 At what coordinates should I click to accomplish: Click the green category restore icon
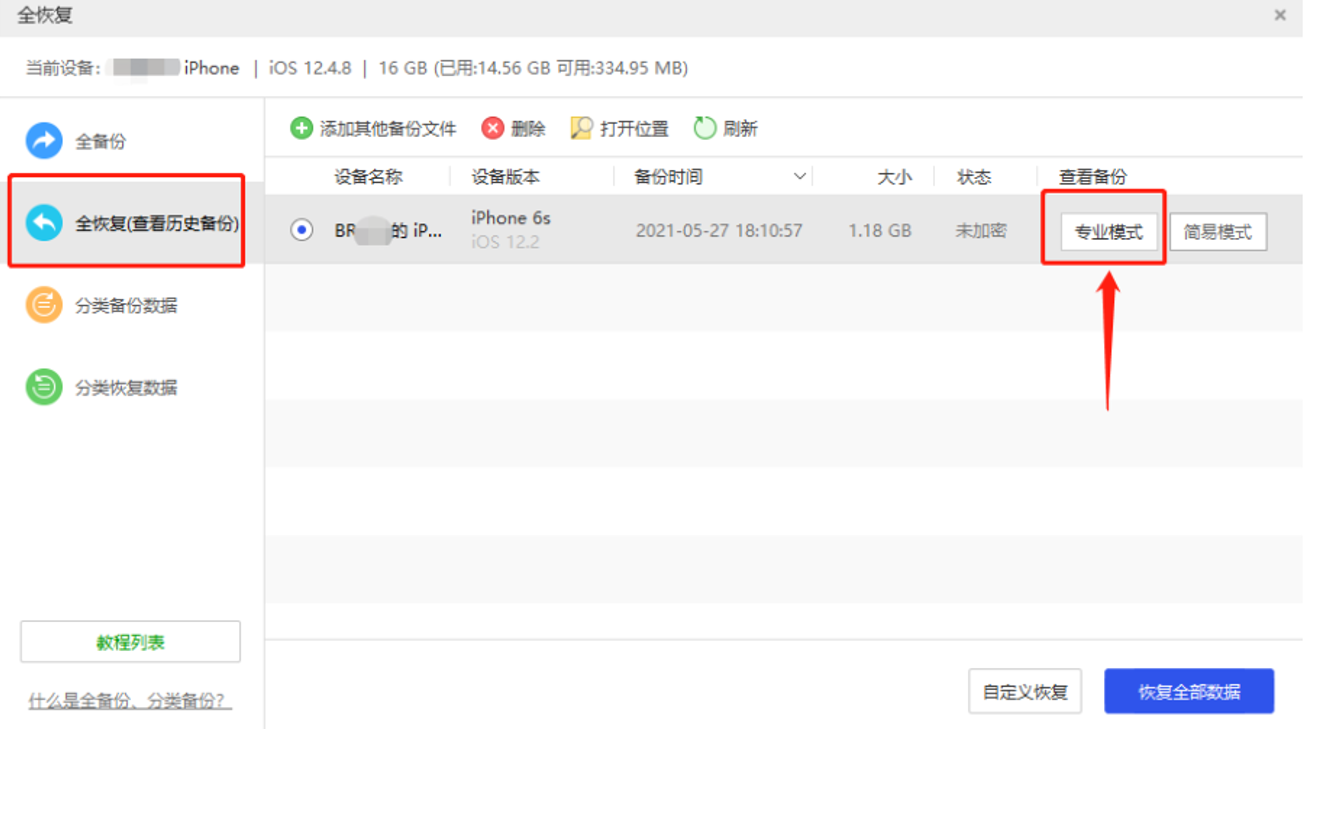44,387
